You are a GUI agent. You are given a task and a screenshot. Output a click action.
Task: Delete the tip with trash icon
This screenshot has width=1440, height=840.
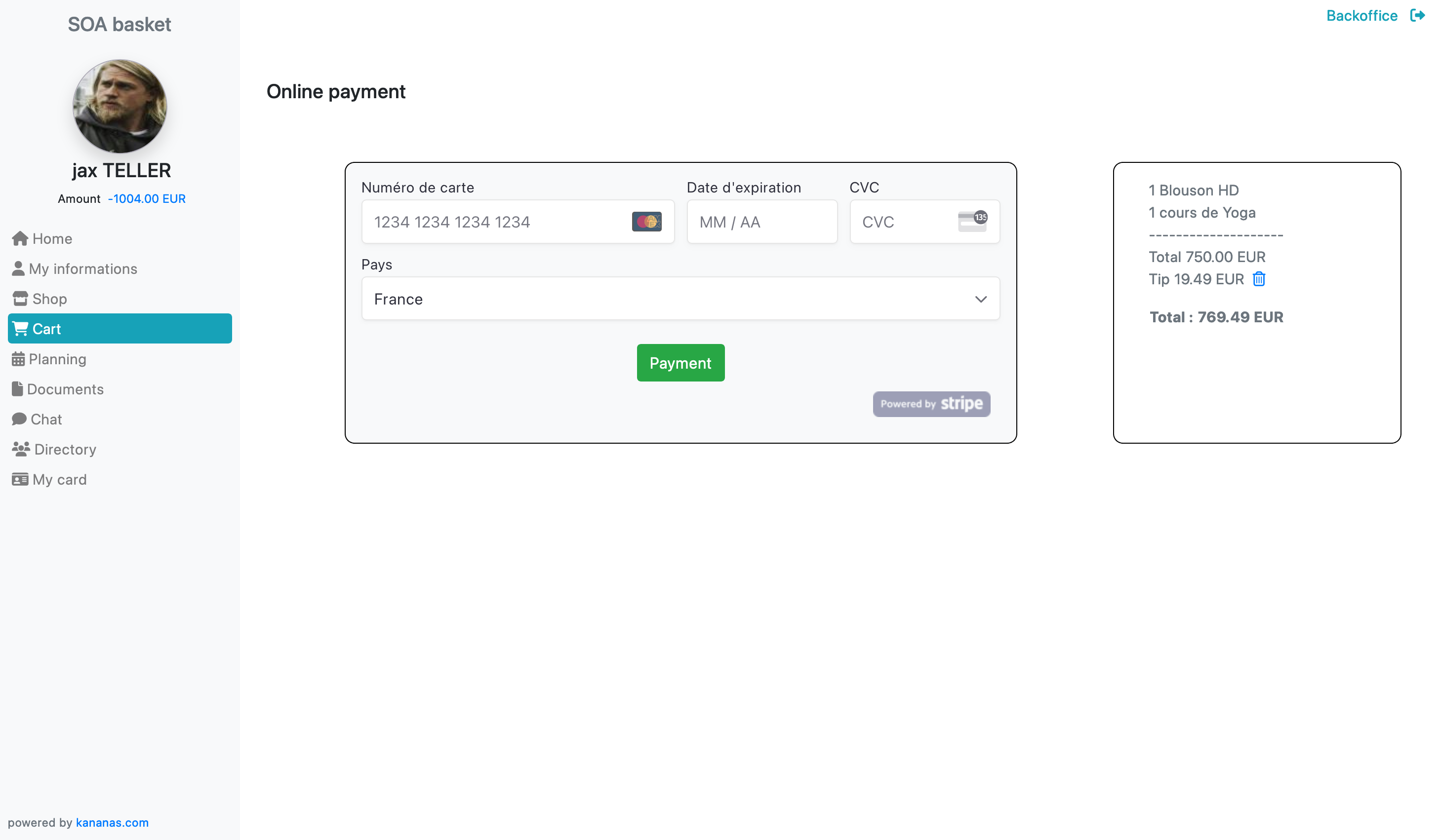1259,279
